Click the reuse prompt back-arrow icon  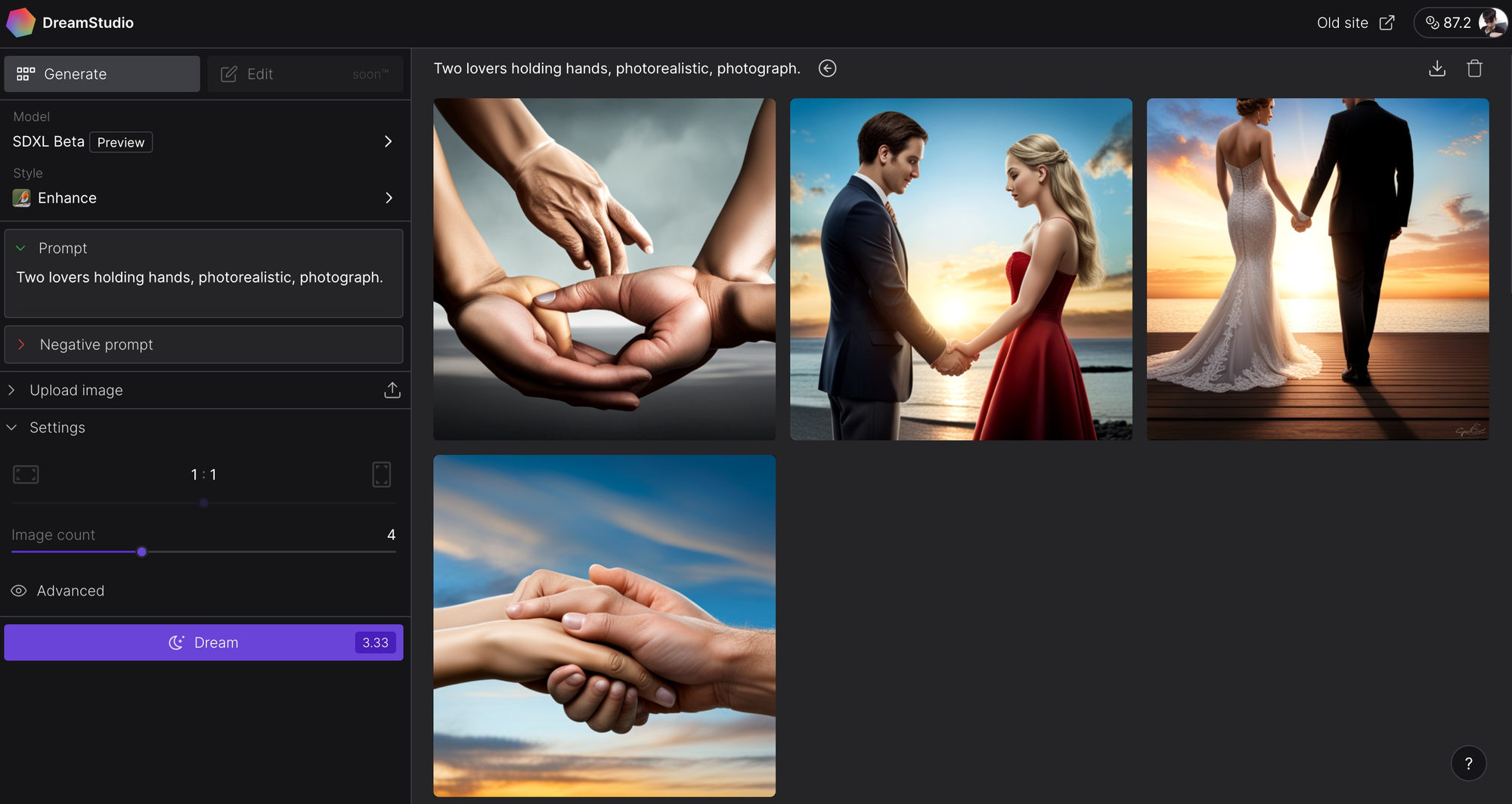[x=828, y=69]
